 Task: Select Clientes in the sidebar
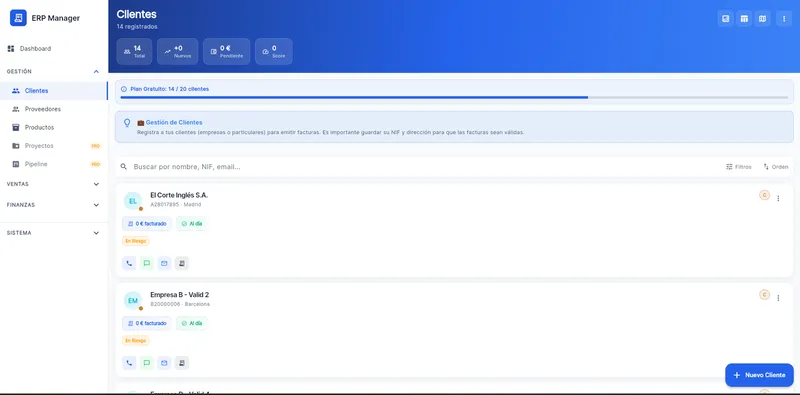[54, 91]
